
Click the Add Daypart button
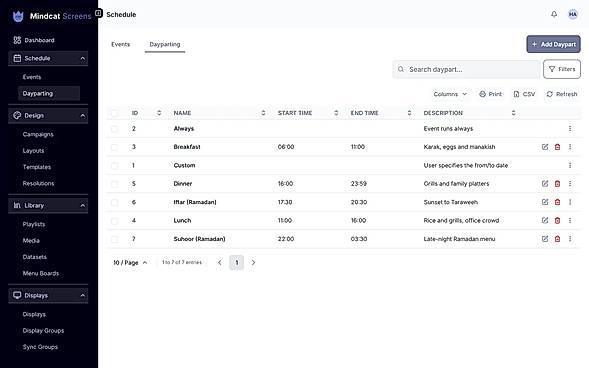[x=553, y=44]
